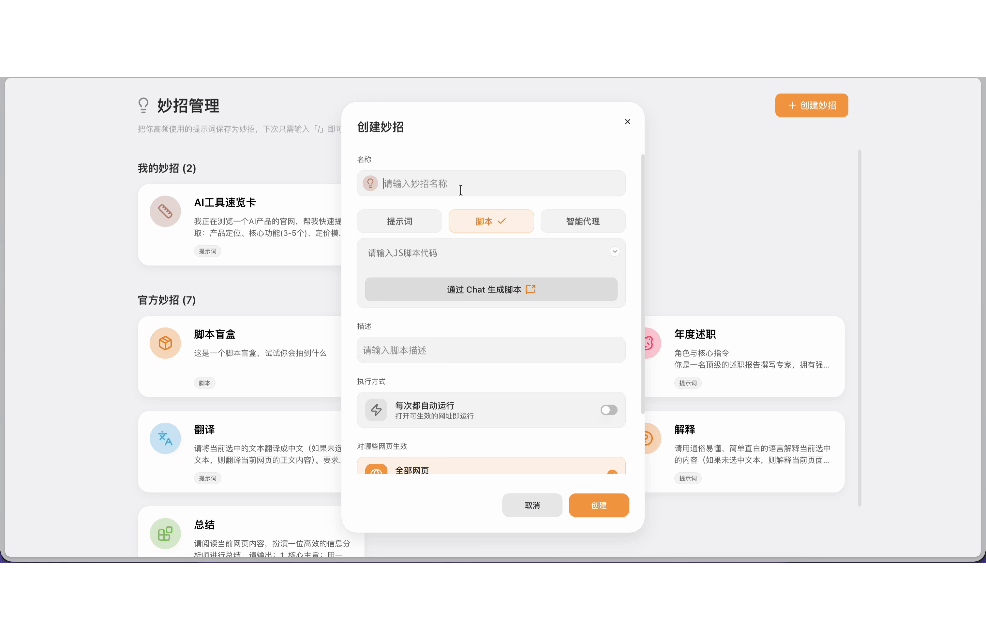Select the 脚本 tab
This screenshot has height=640, width=986.
(x=491, y=221)
